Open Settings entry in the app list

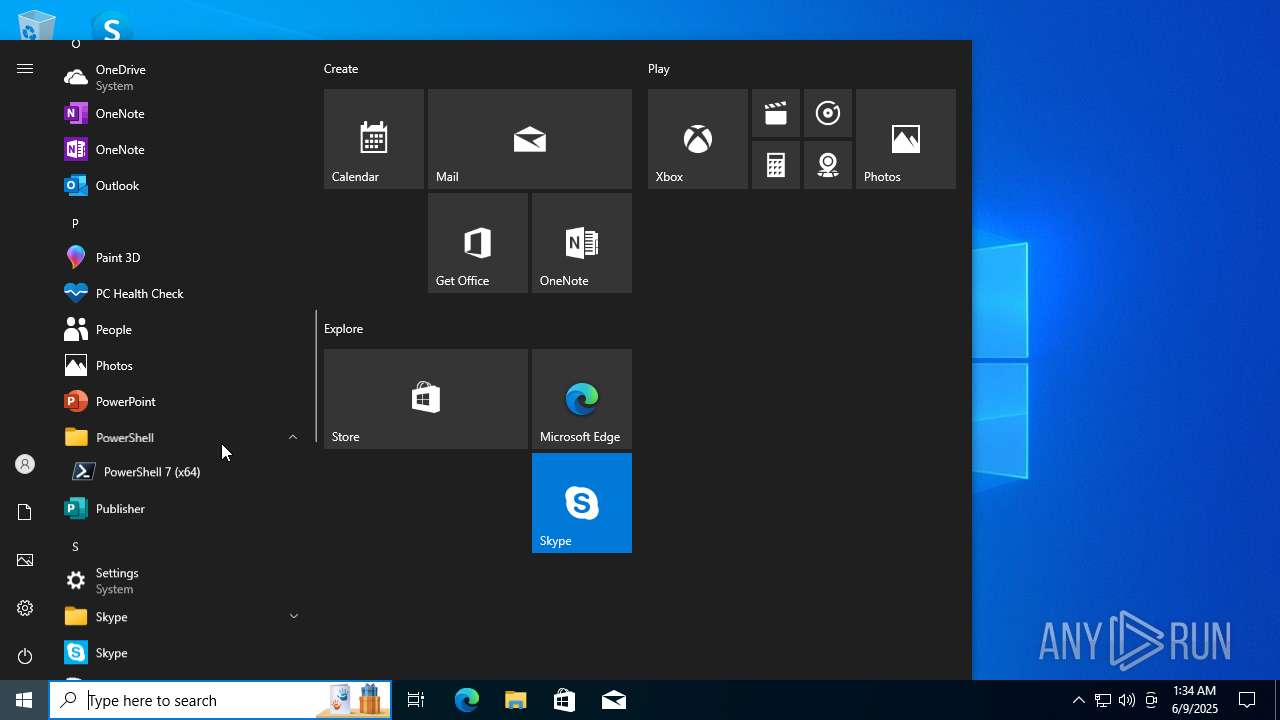[182, 580]
